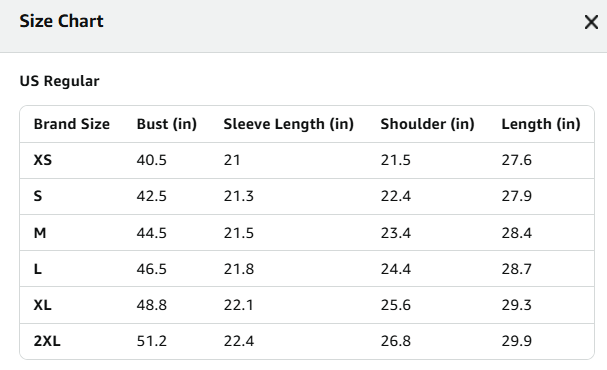The width and height of the screenshot is (607, 370).
Task: Click the Shoulder (in) column header
Action: 427,124
